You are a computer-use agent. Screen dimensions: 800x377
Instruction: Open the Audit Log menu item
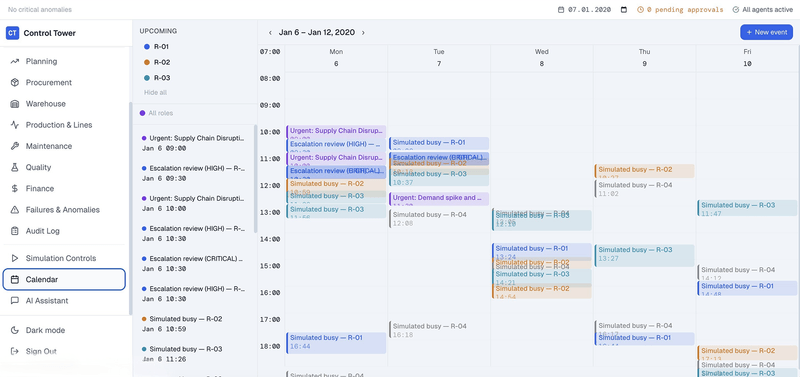pos(64,231)
